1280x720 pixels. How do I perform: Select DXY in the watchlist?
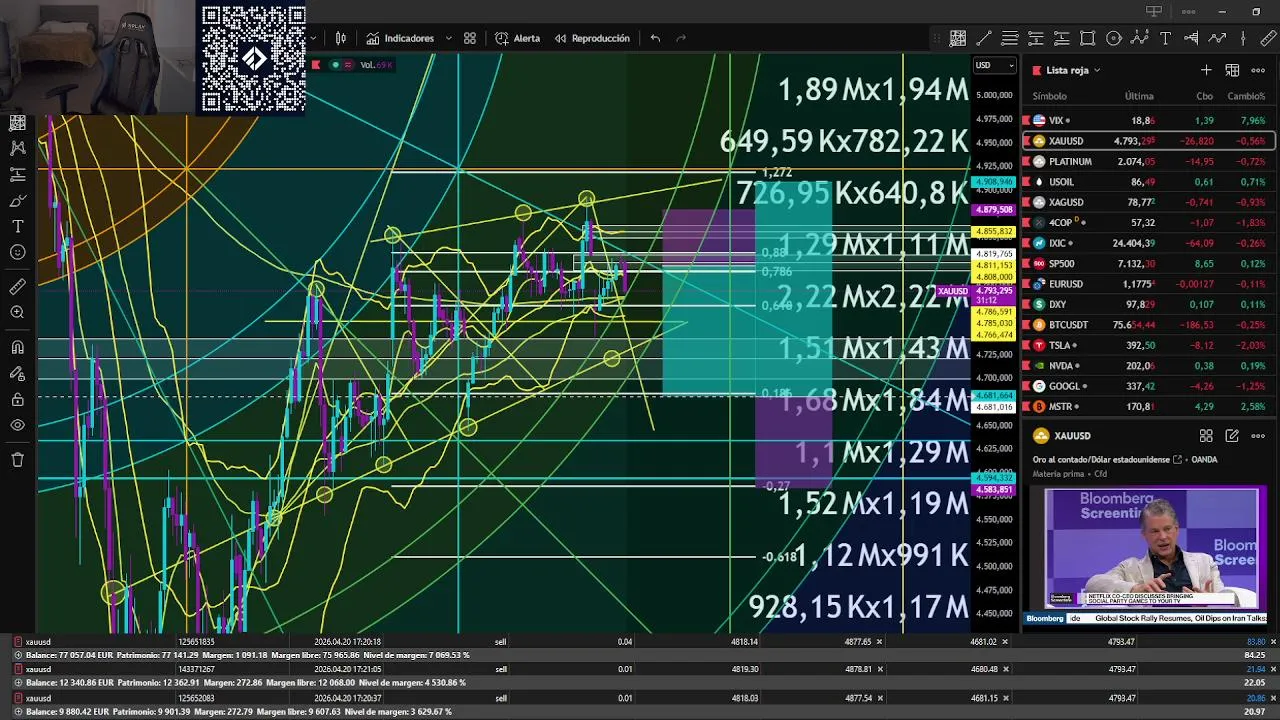[x=1148, y=304]
